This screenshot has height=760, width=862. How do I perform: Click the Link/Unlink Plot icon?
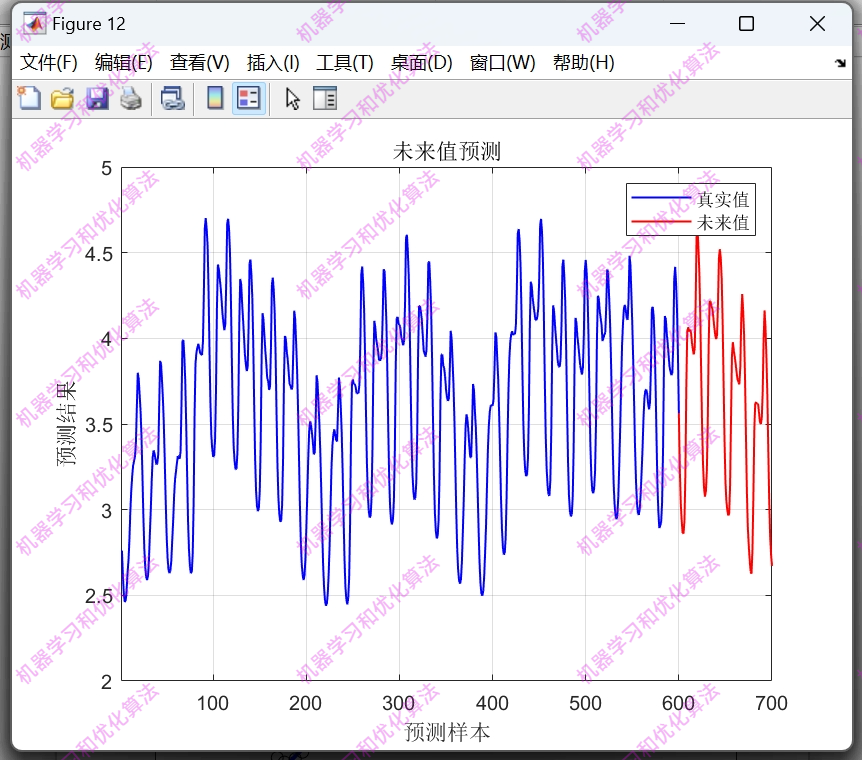pyautogui.click(x=173, y=99)
